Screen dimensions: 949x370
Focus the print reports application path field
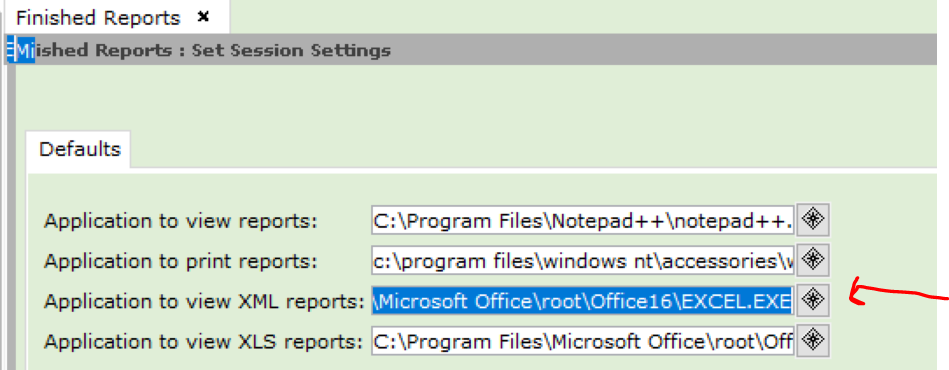point(583,260)
